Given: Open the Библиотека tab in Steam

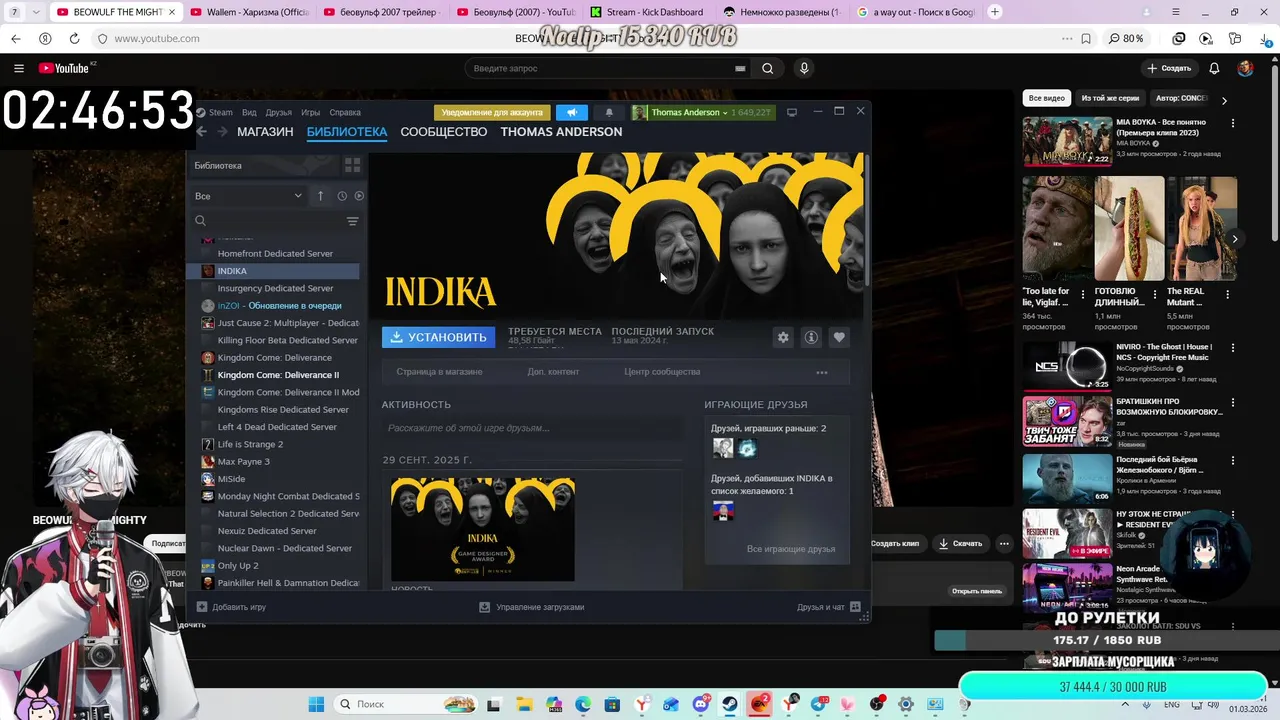Looking at the screenshot, I should pyautogui.click(x=347, y=132).
